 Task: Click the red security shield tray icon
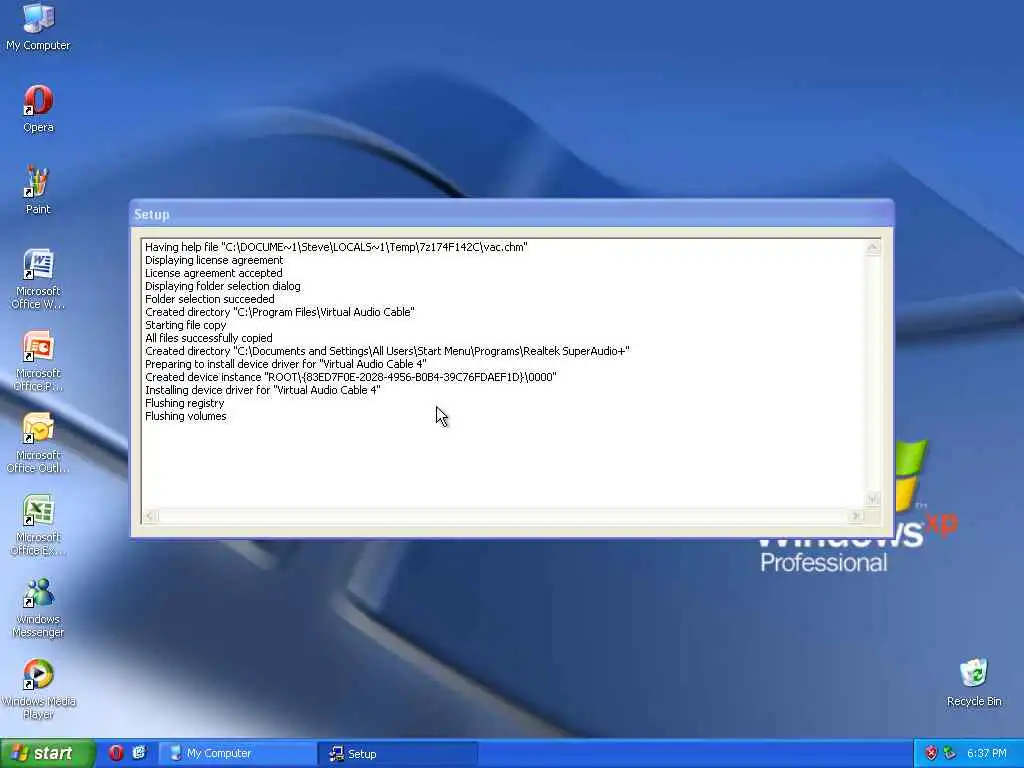(931, 754)
